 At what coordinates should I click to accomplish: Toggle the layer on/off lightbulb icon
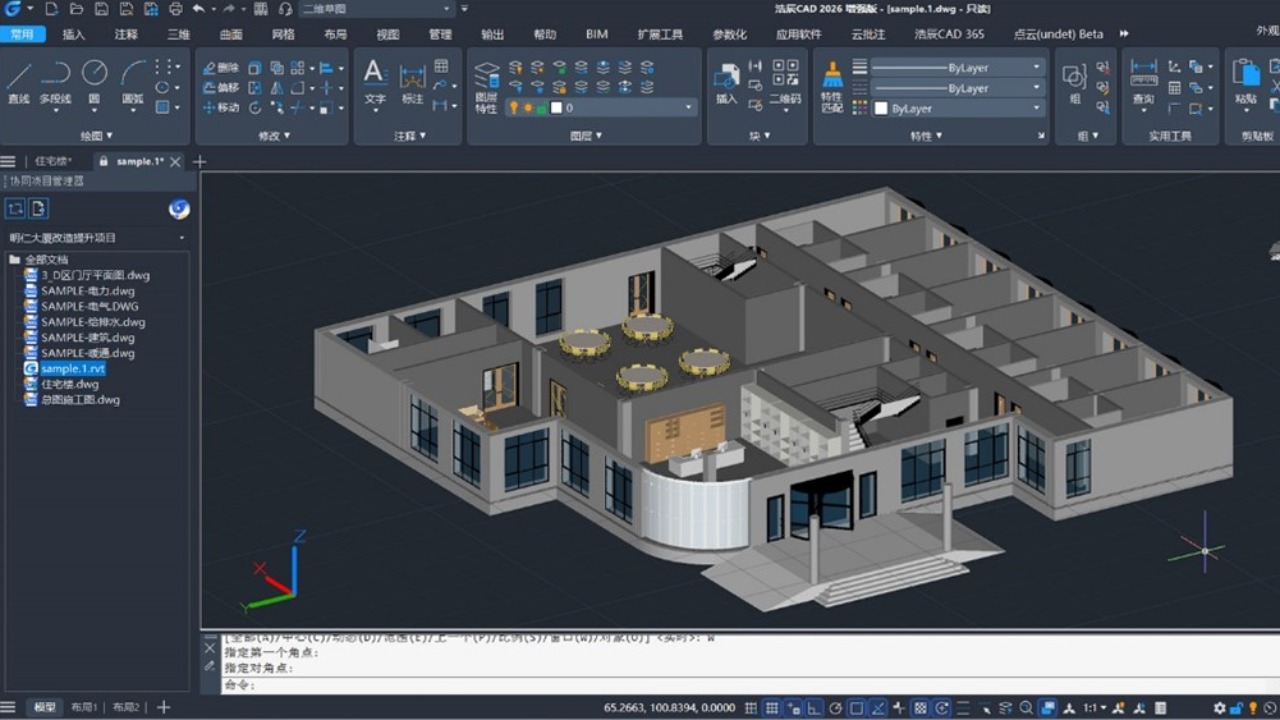tap(514, 108)
